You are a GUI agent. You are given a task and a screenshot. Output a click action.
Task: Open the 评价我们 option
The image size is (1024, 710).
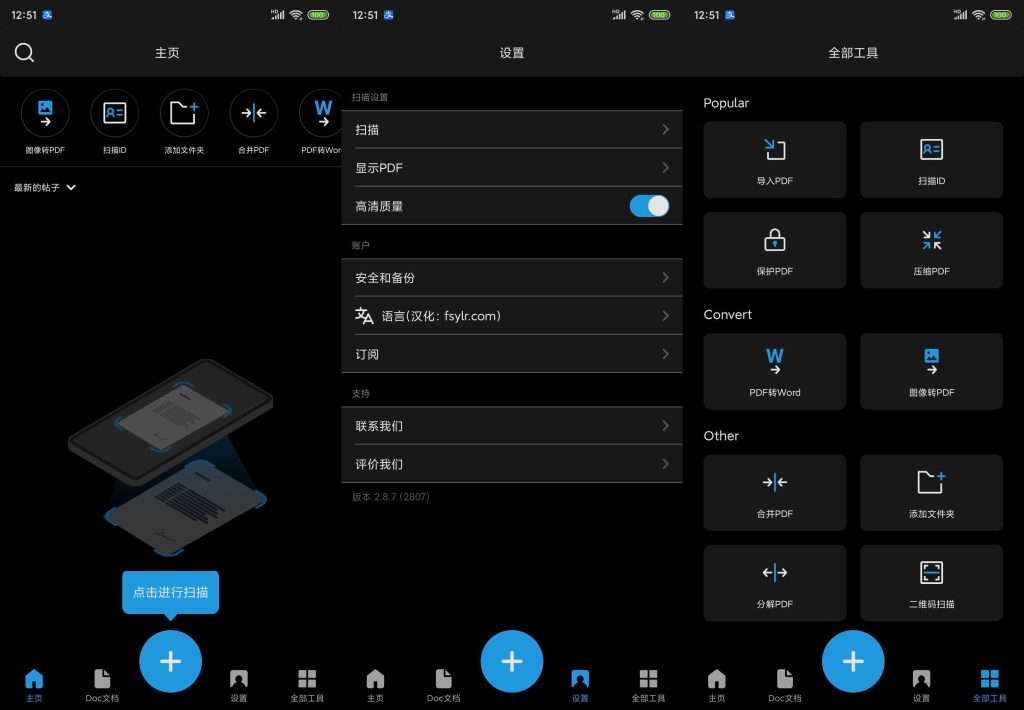click(512, 463)
